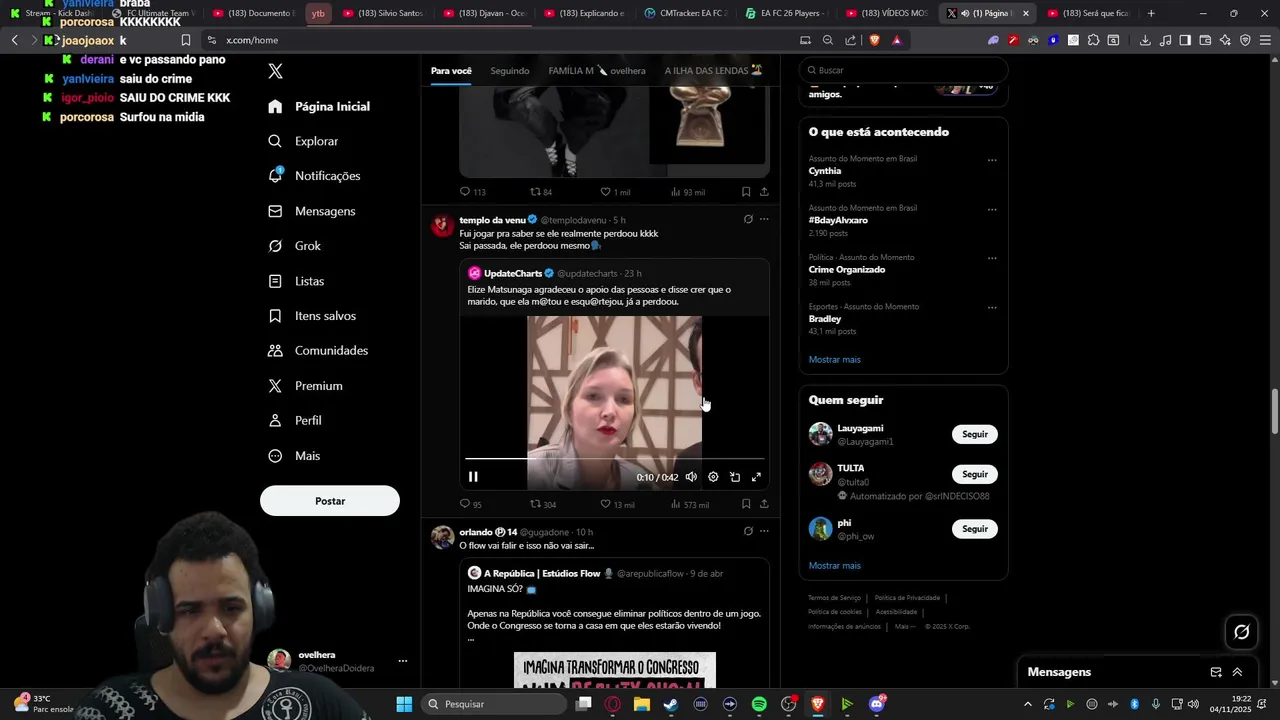Open Premium in the sidebar
This screenshot has width=1280, height=720.
[305, 386]
